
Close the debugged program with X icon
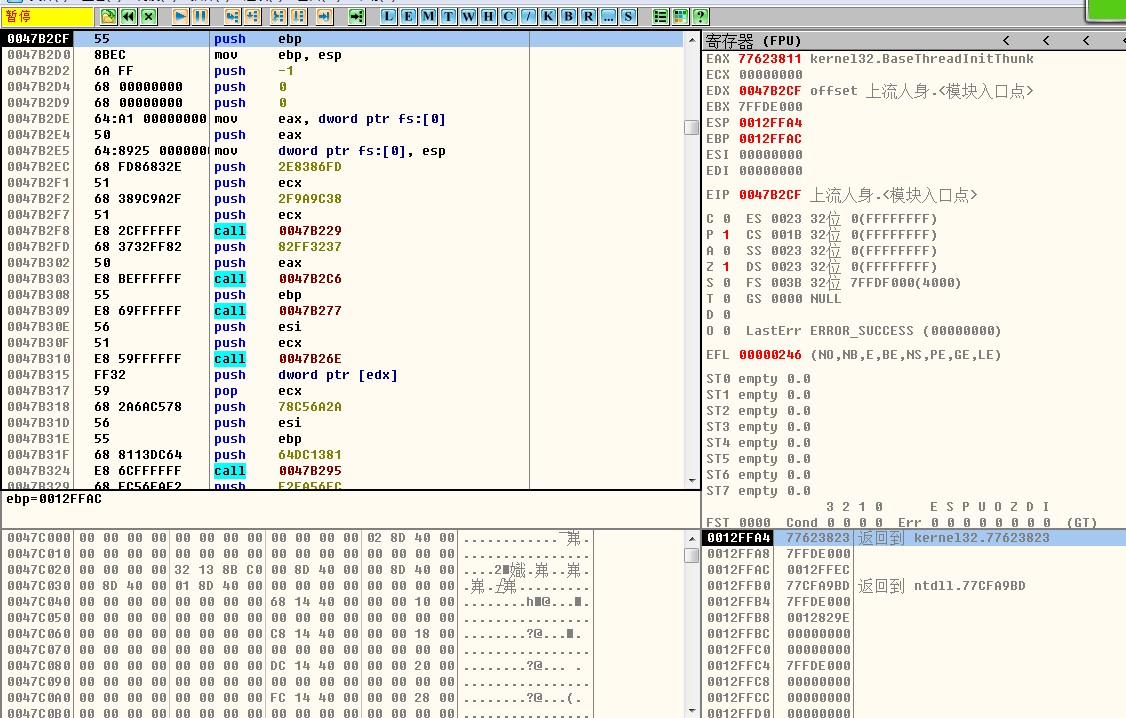(149, 16)
